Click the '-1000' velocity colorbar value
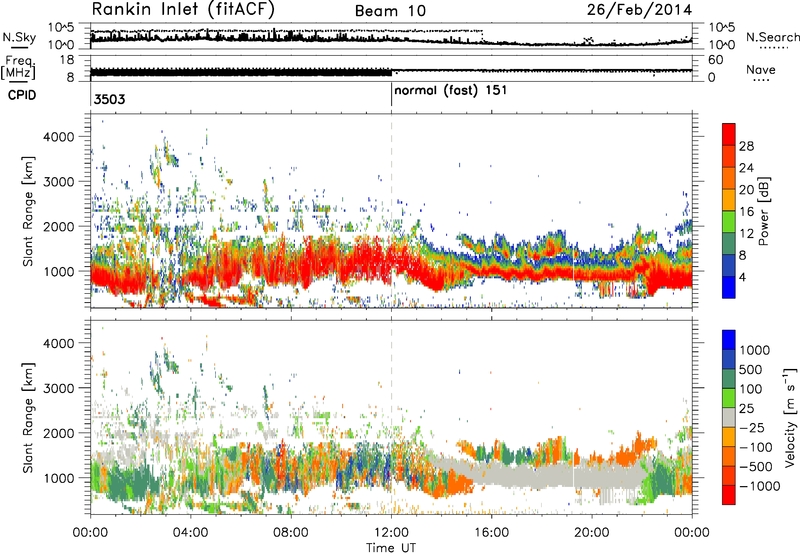Screen dimensions: 800x554 (x=760, y=486)
